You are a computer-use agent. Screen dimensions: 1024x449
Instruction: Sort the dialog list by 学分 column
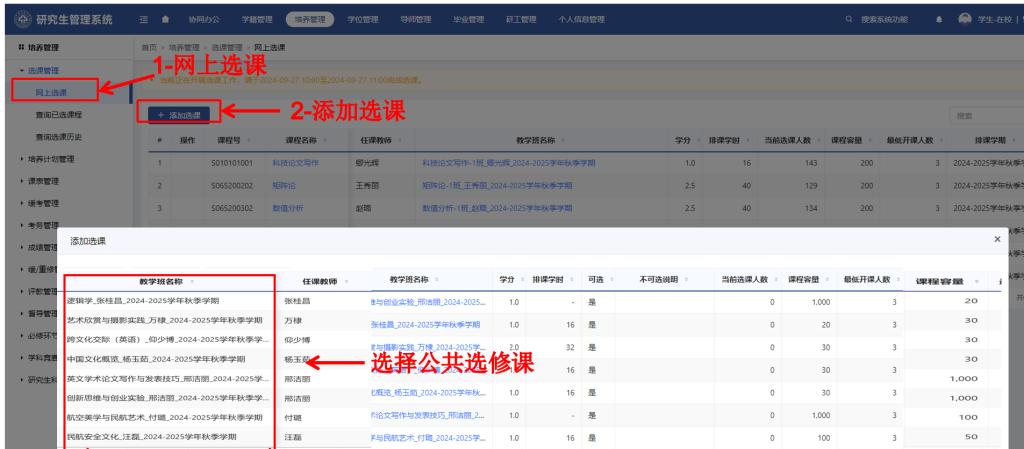(507, 277)
